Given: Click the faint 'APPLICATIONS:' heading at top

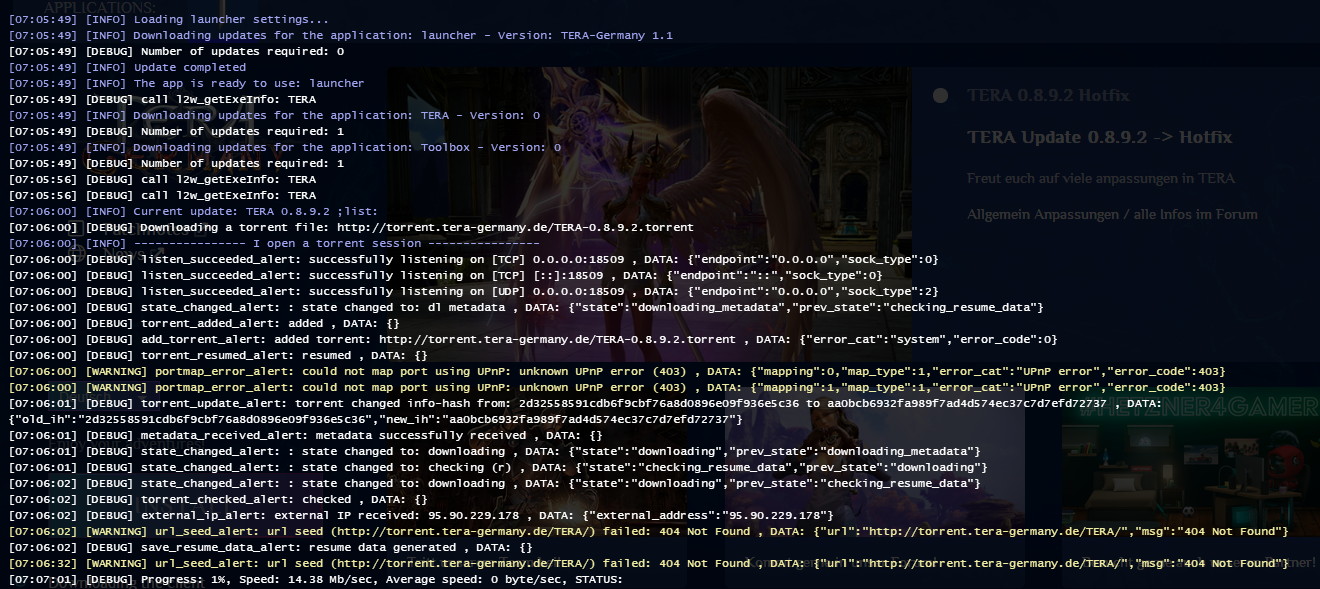Looking at the screenshot, I should pyautogui.click(x=100, y=7).
